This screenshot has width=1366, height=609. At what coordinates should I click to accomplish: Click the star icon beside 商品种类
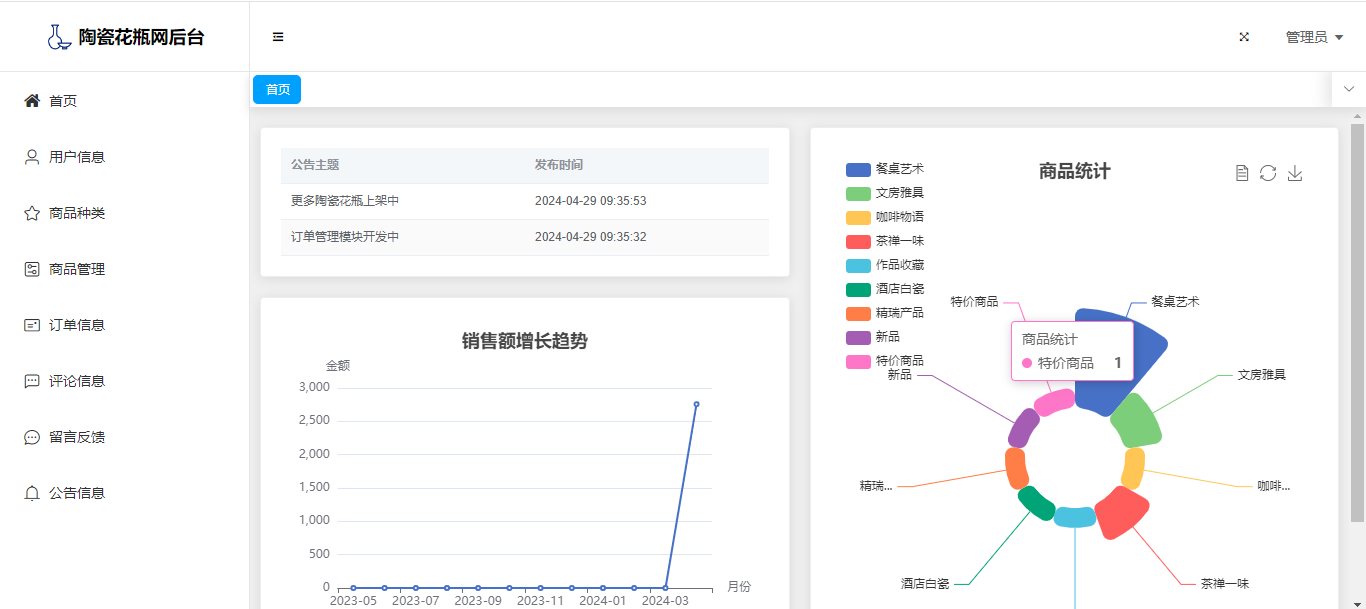pos(32,213)
